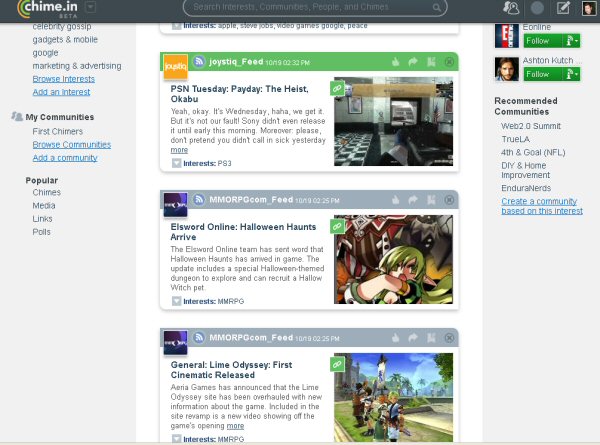Click the link icon on the Elsword image

click(337, 227)
